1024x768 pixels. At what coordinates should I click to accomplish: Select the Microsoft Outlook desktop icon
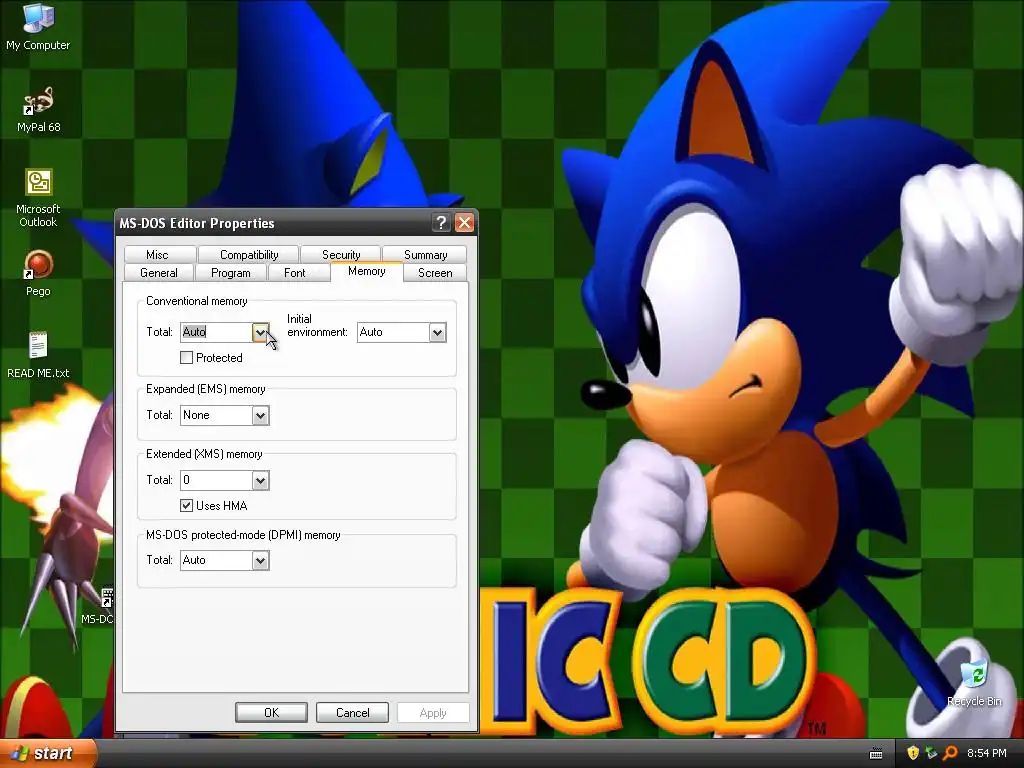click(38, 198)
